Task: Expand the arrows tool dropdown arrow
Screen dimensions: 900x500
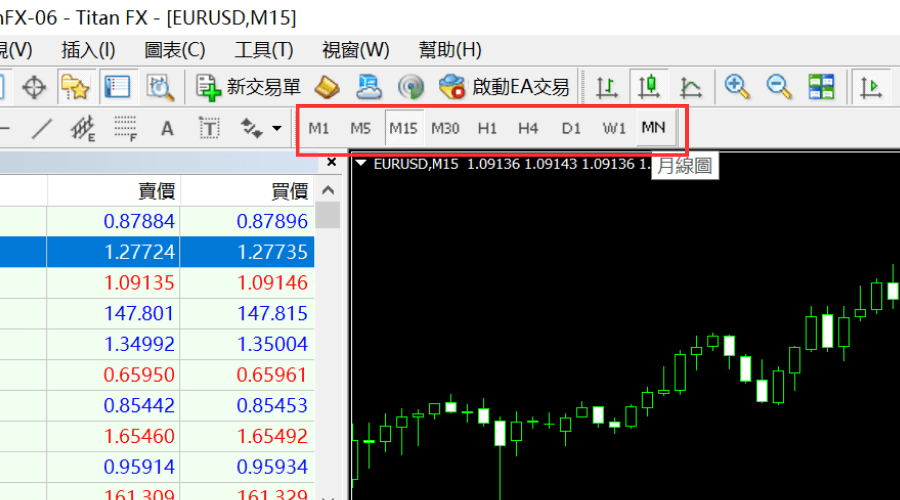Action: [277, 128]
